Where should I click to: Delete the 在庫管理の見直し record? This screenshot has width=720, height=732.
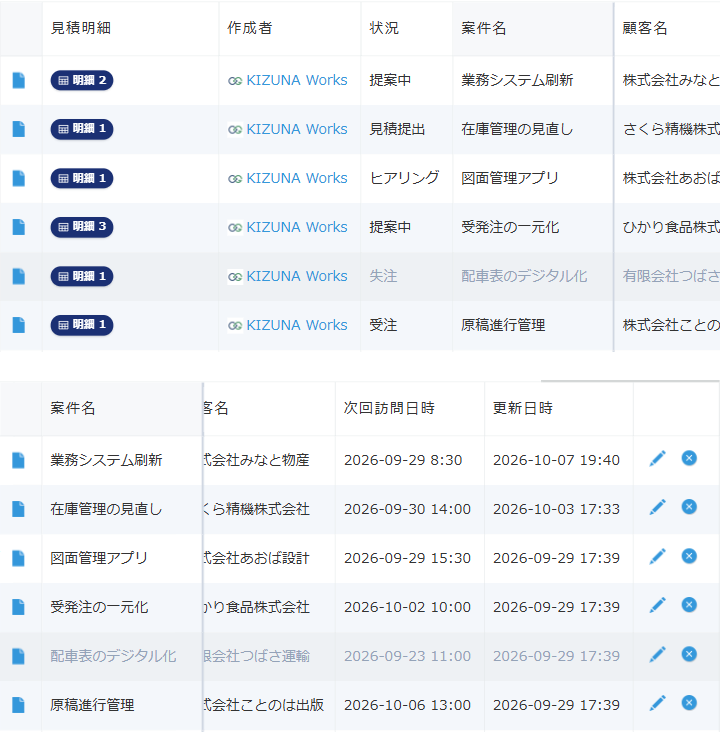pos(689,507)
